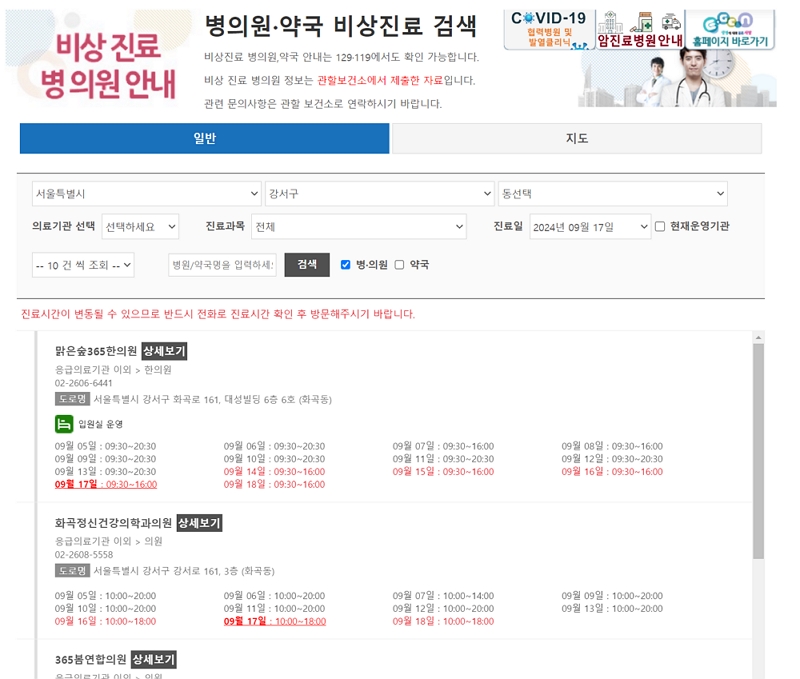Screen dimensions: 800x679
Task: Open the COVID-19 협력병원 banner
Action: click(x=549, y=30)
